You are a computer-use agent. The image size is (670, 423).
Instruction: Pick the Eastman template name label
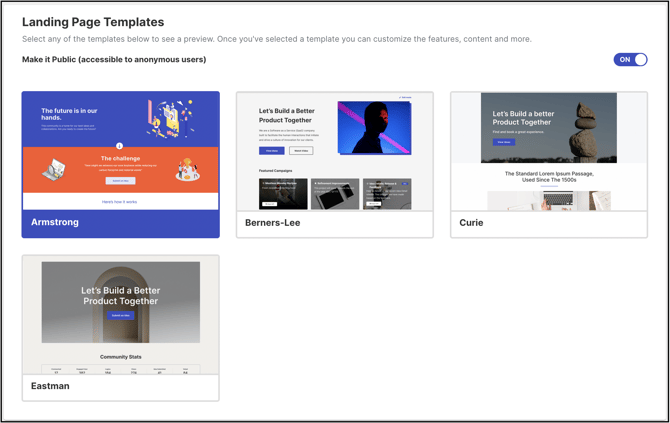point(50,386)
